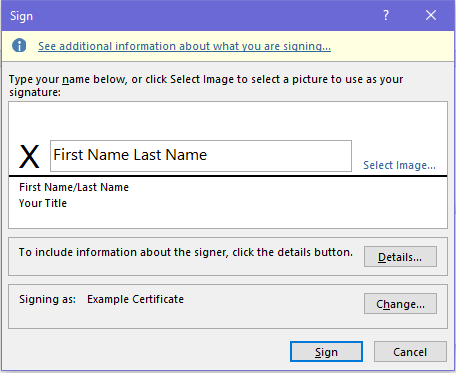This screenshot has width=456, height=373.
Task: Click the 'Type your name below' instruction text
Action: (x=206, y=85)
